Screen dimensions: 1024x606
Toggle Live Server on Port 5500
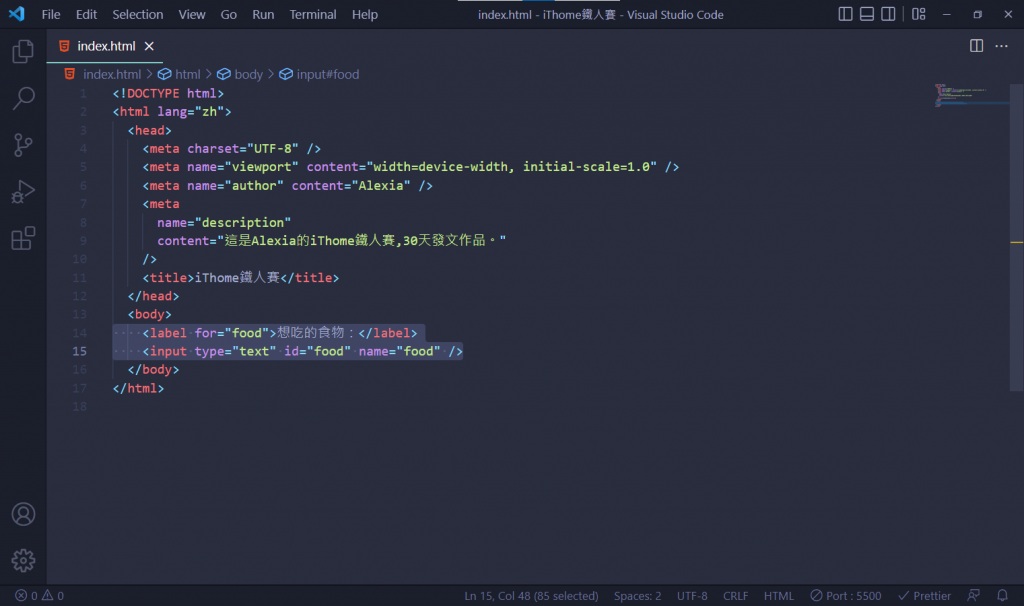pos(846,596)
